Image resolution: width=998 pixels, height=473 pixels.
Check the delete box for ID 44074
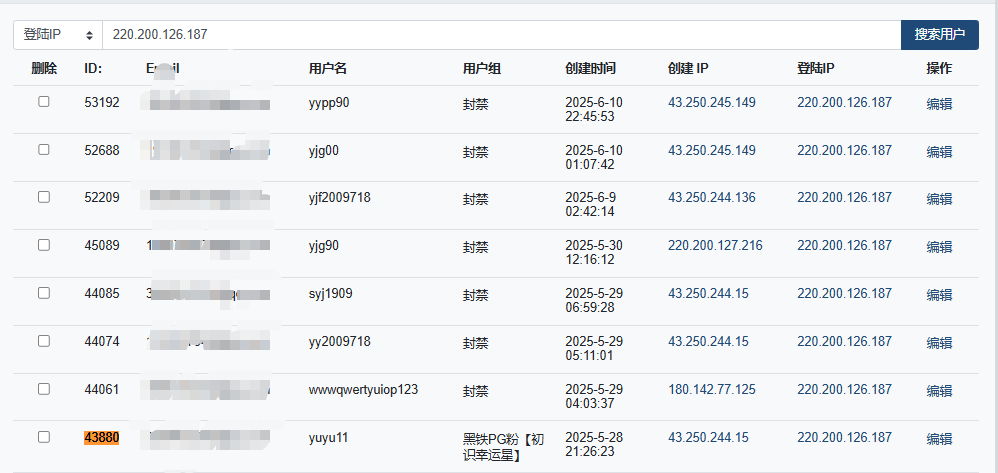[x=43, y=341]
